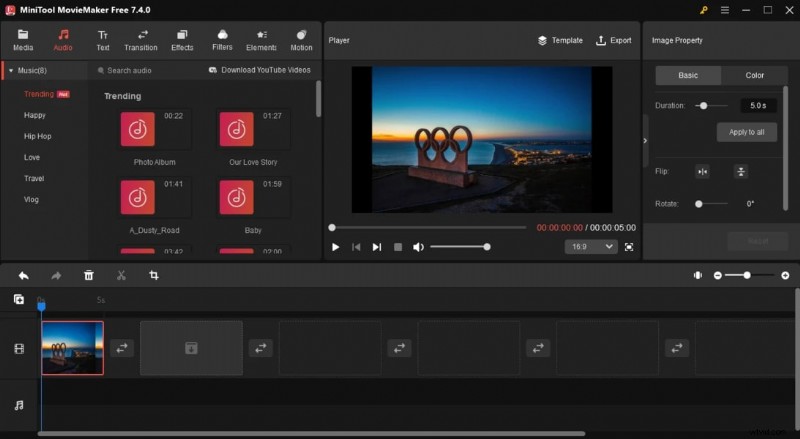800x439 pixels.
Task: Select the Vlog music category
Action: (31, 200)
